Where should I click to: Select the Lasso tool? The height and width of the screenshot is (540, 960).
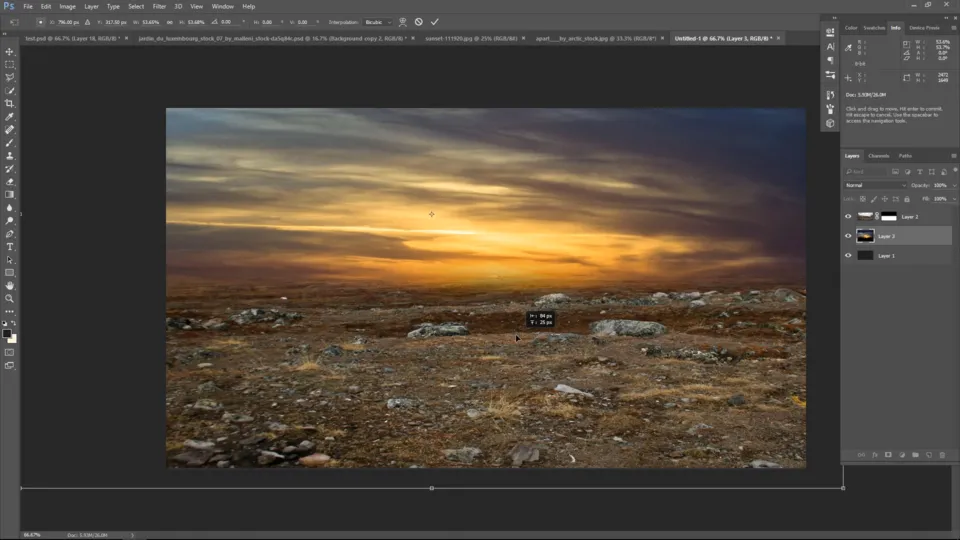point(9,78)
